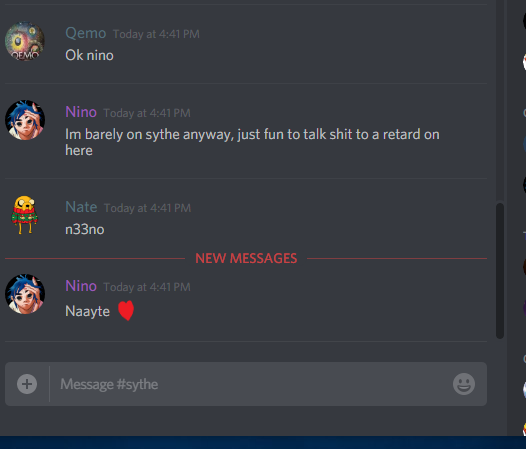Open the emoji picker smiley icon
Image resolution: width=526 pixels, height=449 pixels.
[x=464, y=384]
